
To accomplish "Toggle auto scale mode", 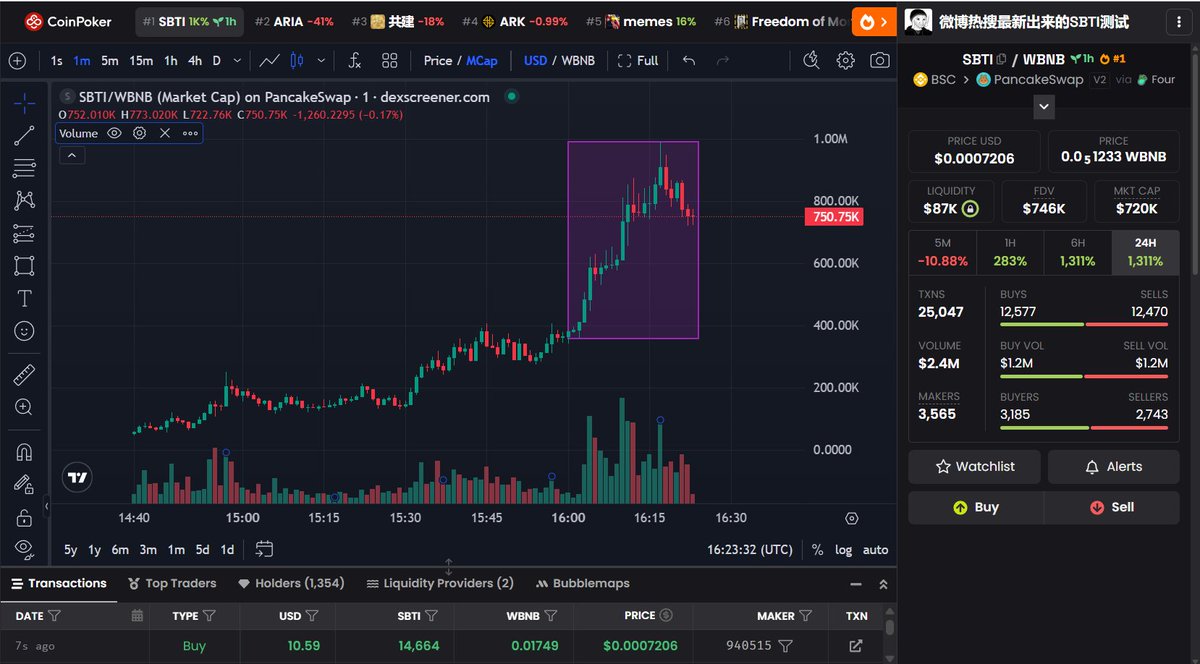I will pos(875,549).
